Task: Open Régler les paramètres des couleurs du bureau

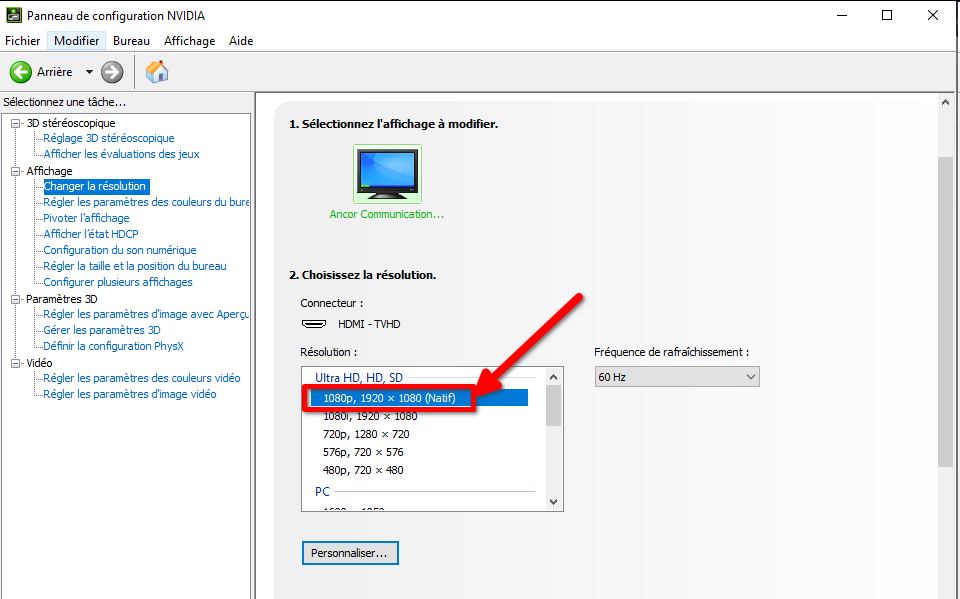Action: pyautogui.click(x=146, y=202)
